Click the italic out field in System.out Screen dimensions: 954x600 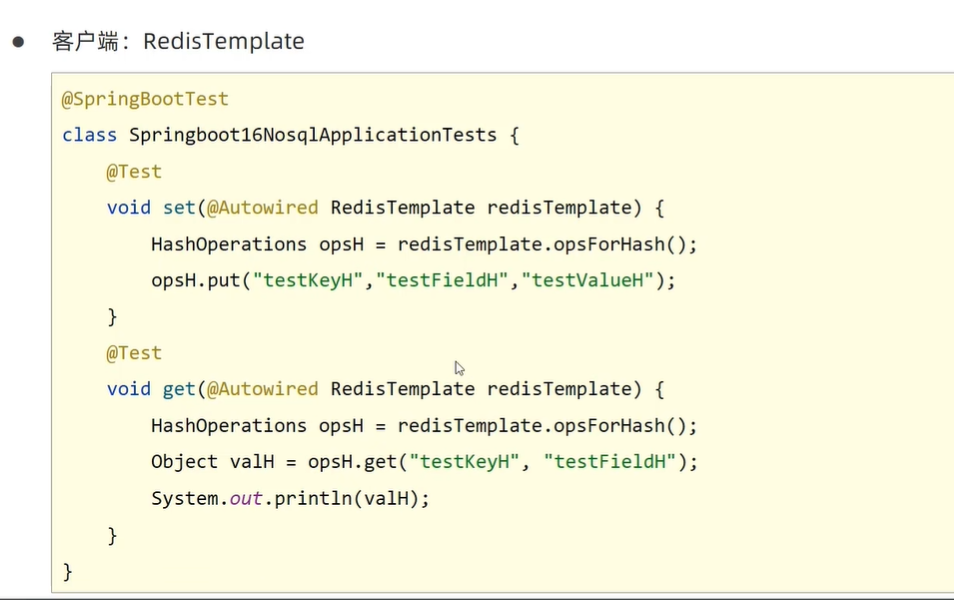pos(246,497)
